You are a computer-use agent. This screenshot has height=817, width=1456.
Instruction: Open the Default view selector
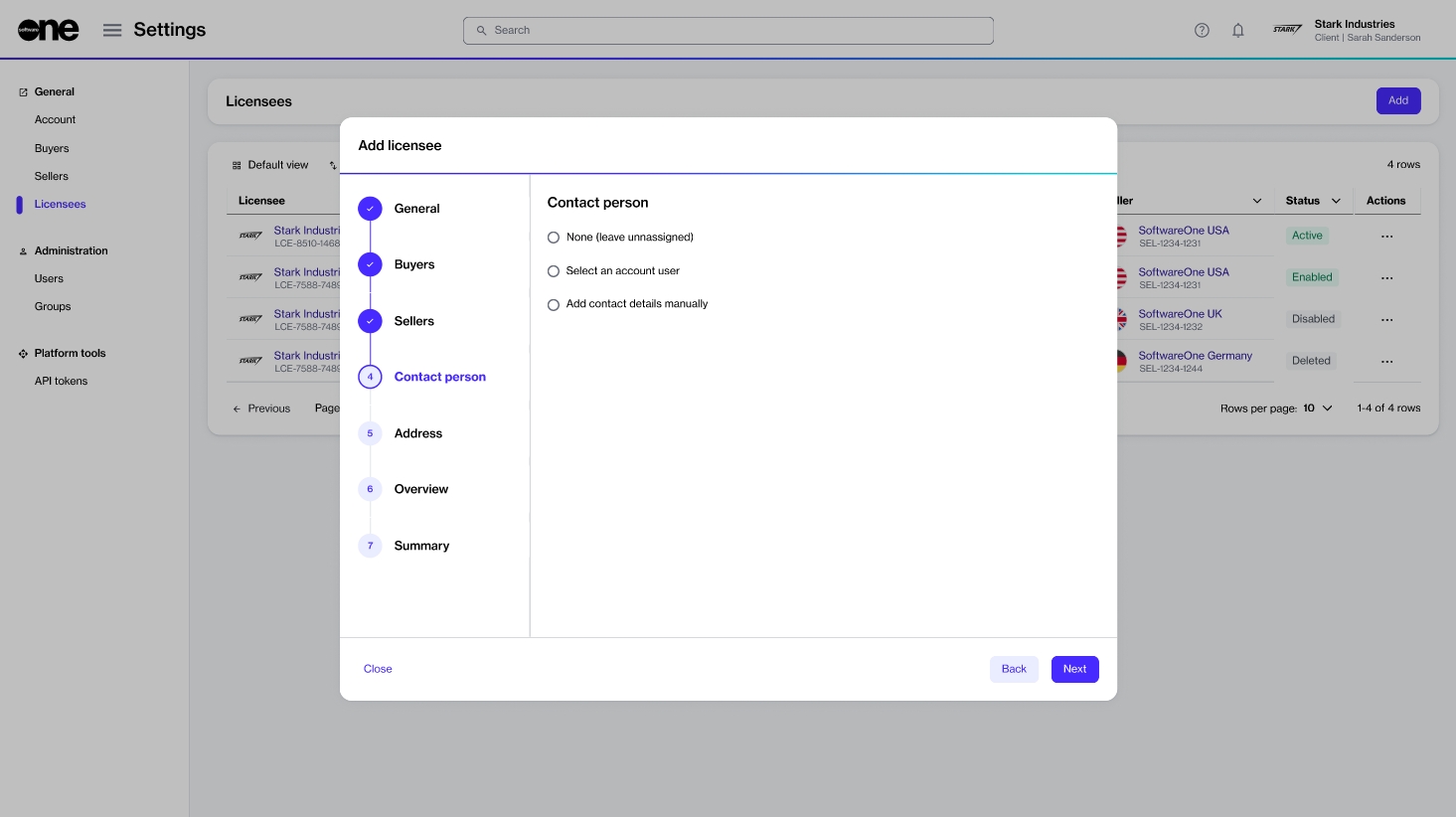[x=270, y=165]
